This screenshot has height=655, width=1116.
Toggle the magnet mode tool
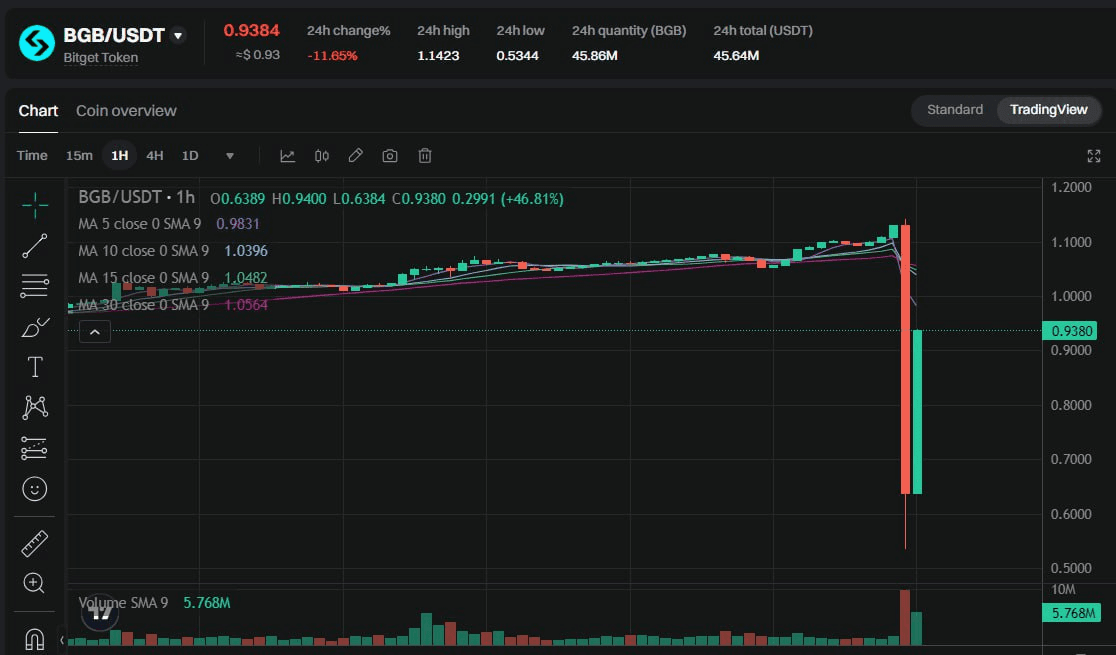click(x=34, y=639)
